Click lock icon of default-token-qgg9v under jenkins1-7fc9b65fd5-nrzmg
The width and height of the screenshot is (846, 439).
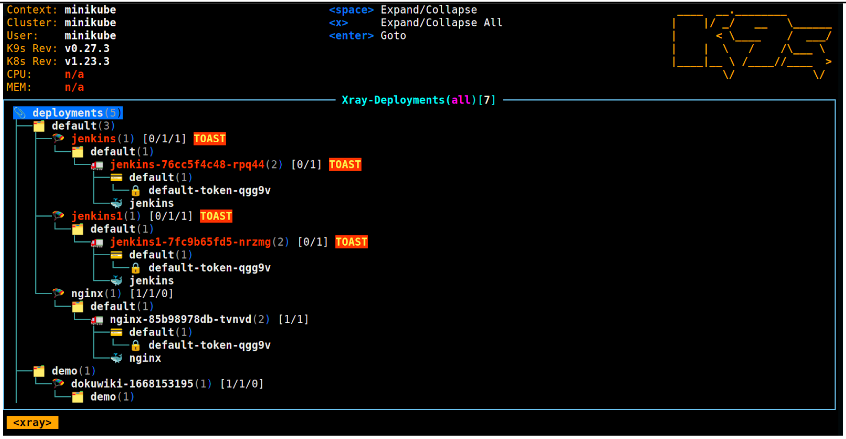[135, 268]
